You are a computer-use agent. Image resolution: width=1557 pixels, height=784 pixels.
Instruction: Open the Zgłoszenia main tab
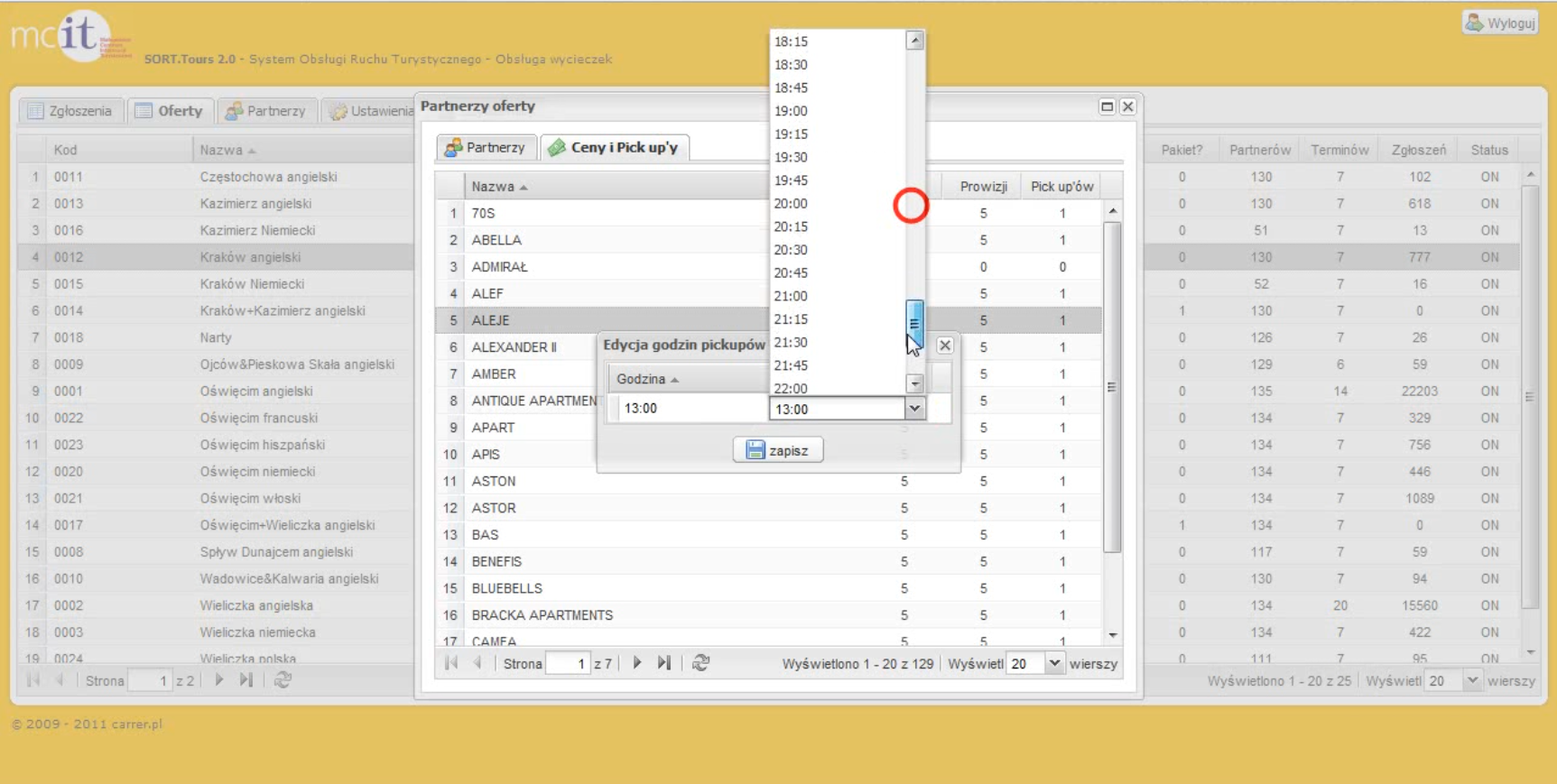click(x=70, y=111)
